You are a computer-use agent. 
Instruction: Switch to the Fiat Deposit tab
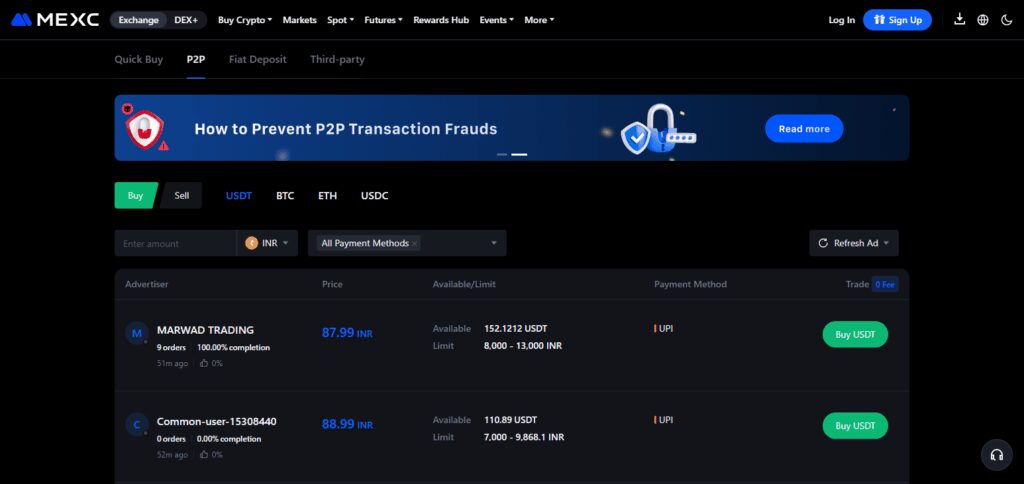point(257,59)
